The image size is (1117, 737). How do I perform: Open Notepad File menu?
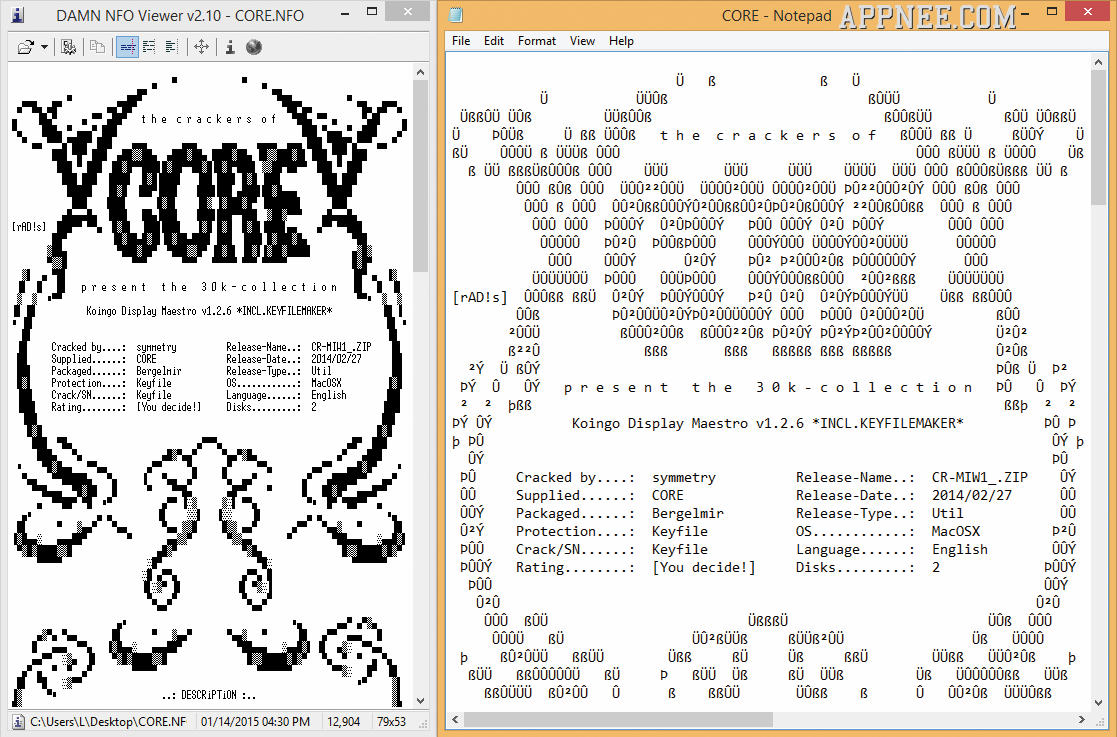461,41
